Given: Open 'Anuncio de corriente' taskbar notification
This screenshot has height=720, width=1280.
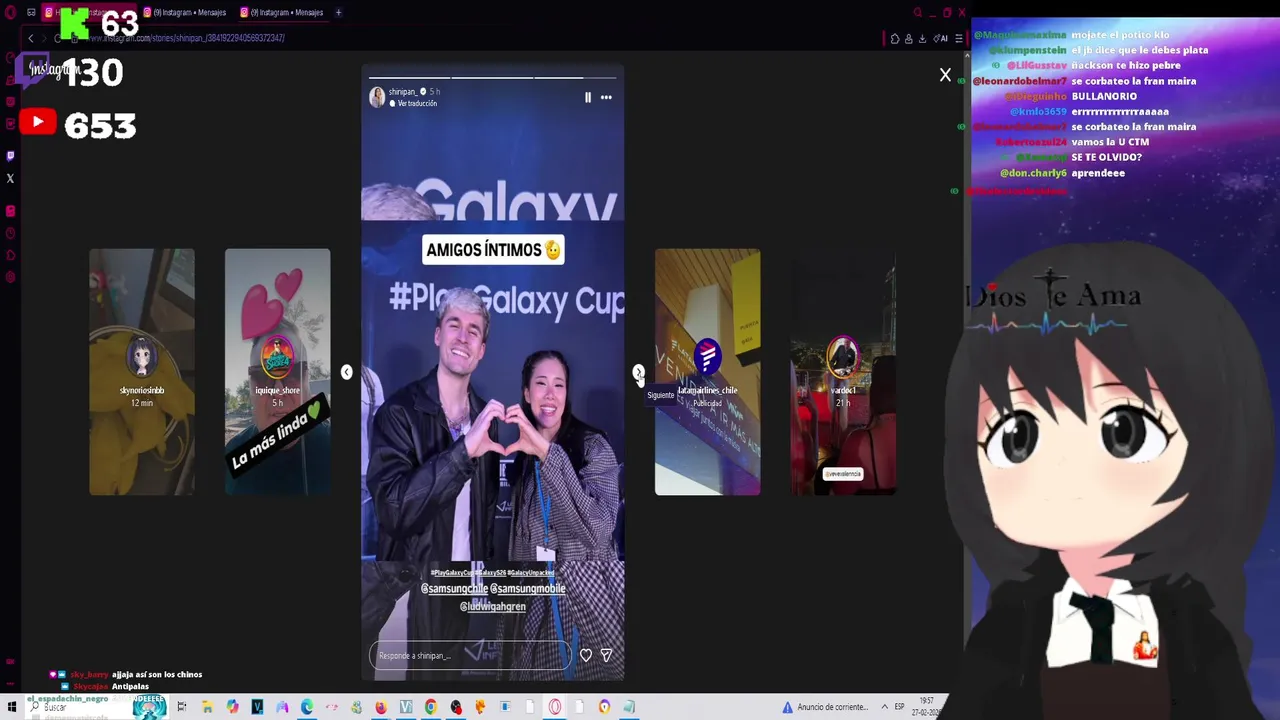Looking at the screenshot, I should click(x=825, y=707).
